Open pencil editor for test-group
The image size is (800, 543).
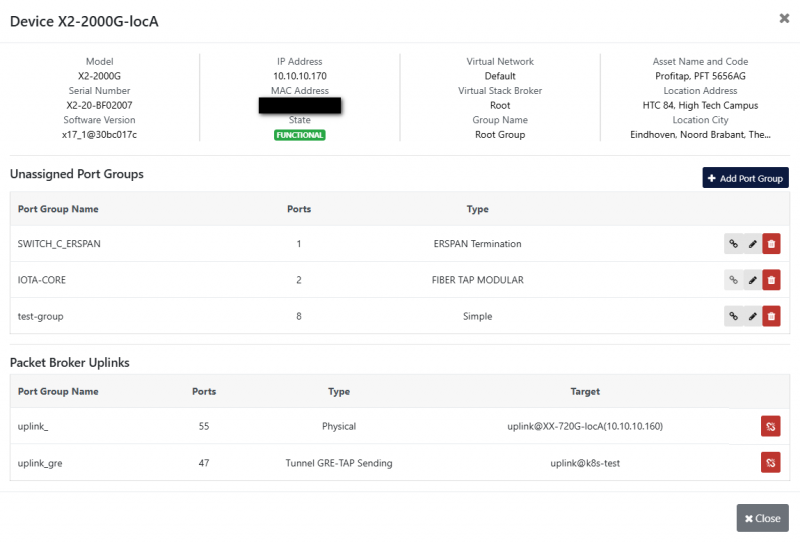pos(752,316)
